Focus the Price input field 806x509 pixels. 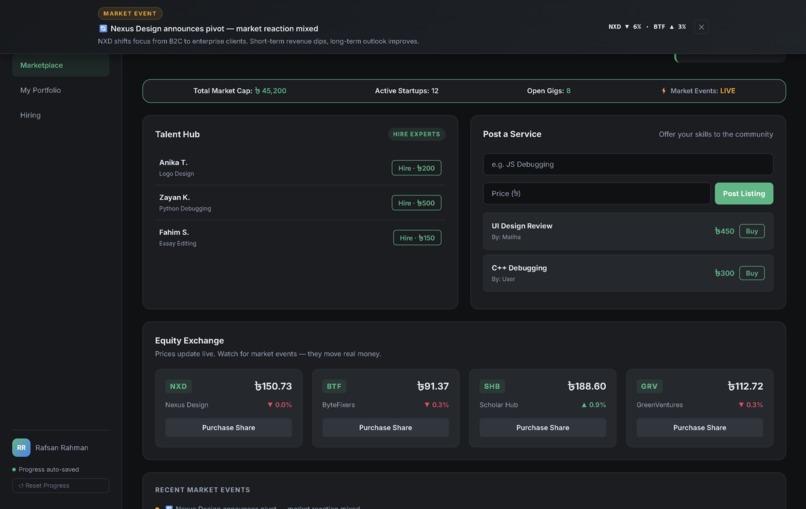click(597, 194)
